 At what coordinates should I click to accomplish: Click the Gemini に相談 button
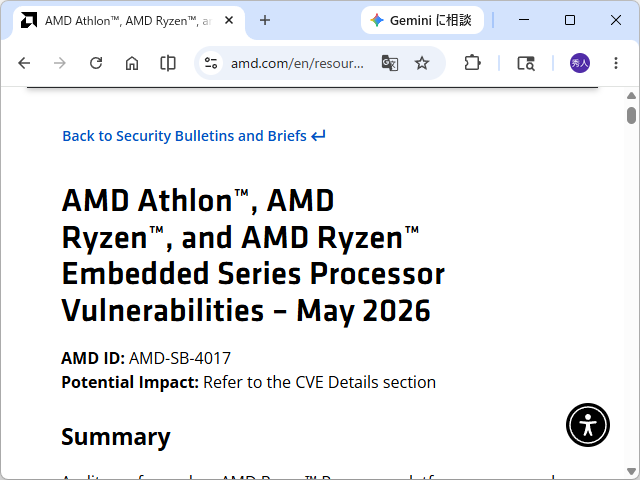422,20
